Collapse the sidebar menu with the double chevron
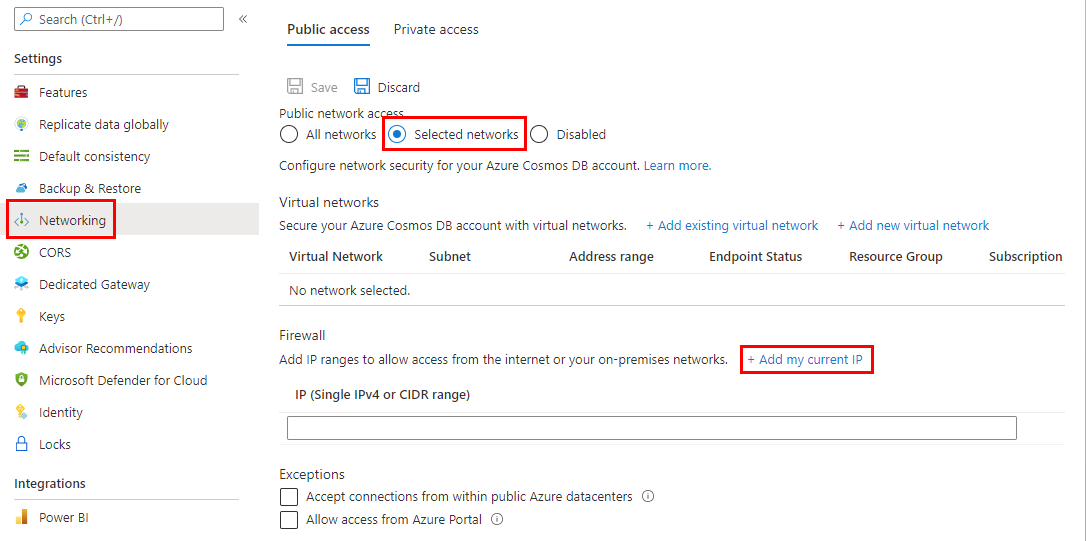The width and height of the screenshot is (1086, 541). coord(243,19)
